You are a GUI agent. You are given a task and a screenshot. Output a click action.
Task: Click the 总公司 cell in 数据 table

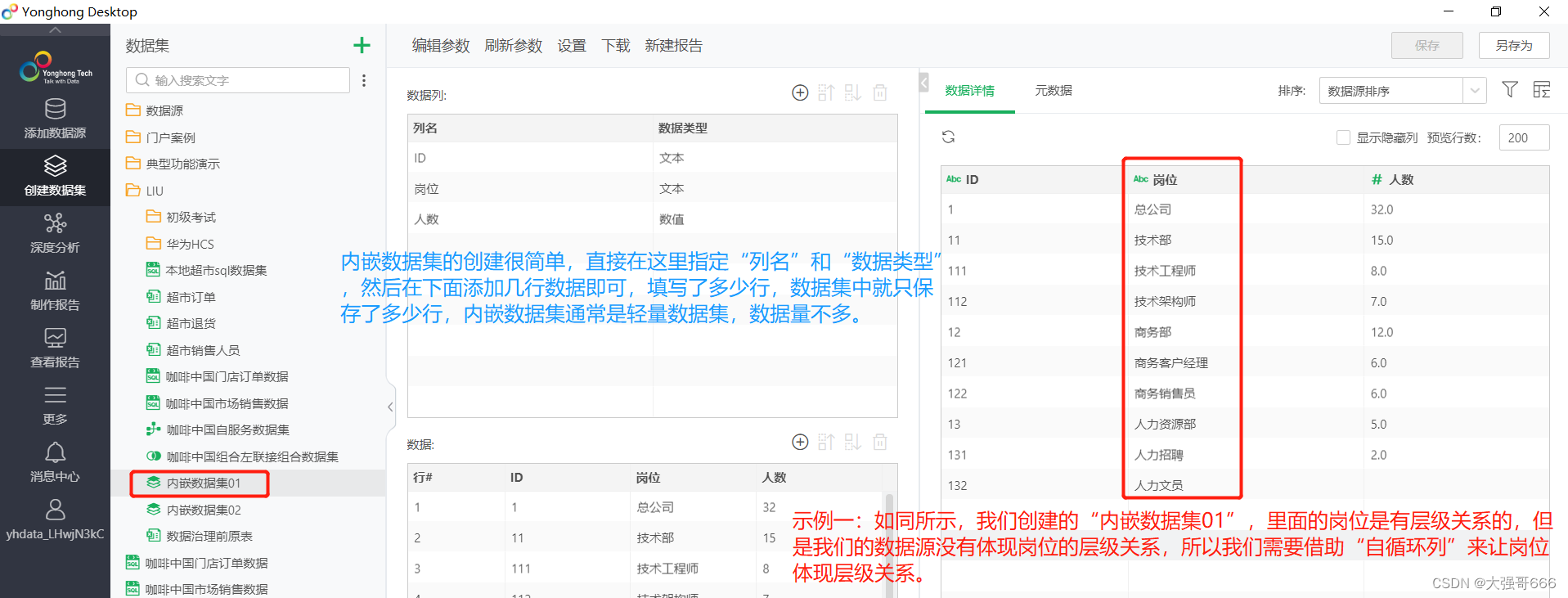655,507
